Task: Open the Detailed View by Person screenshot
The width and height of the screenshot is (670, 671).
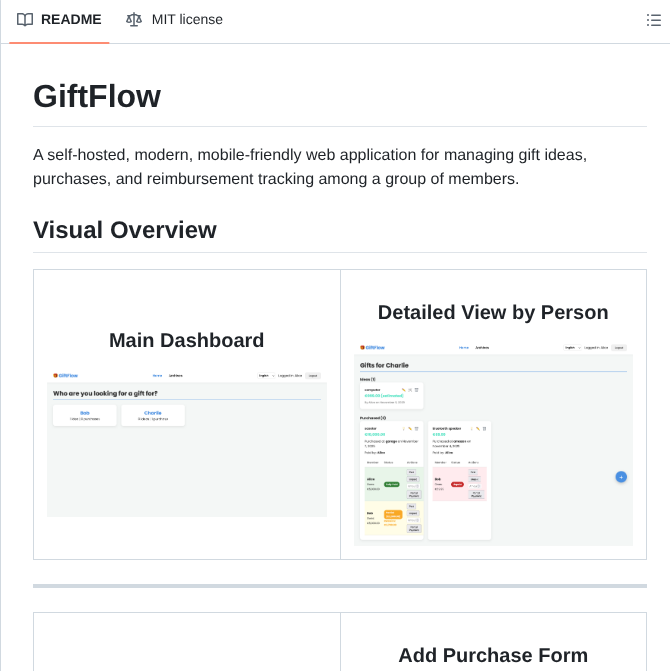Action: click(x=493, y=443)
